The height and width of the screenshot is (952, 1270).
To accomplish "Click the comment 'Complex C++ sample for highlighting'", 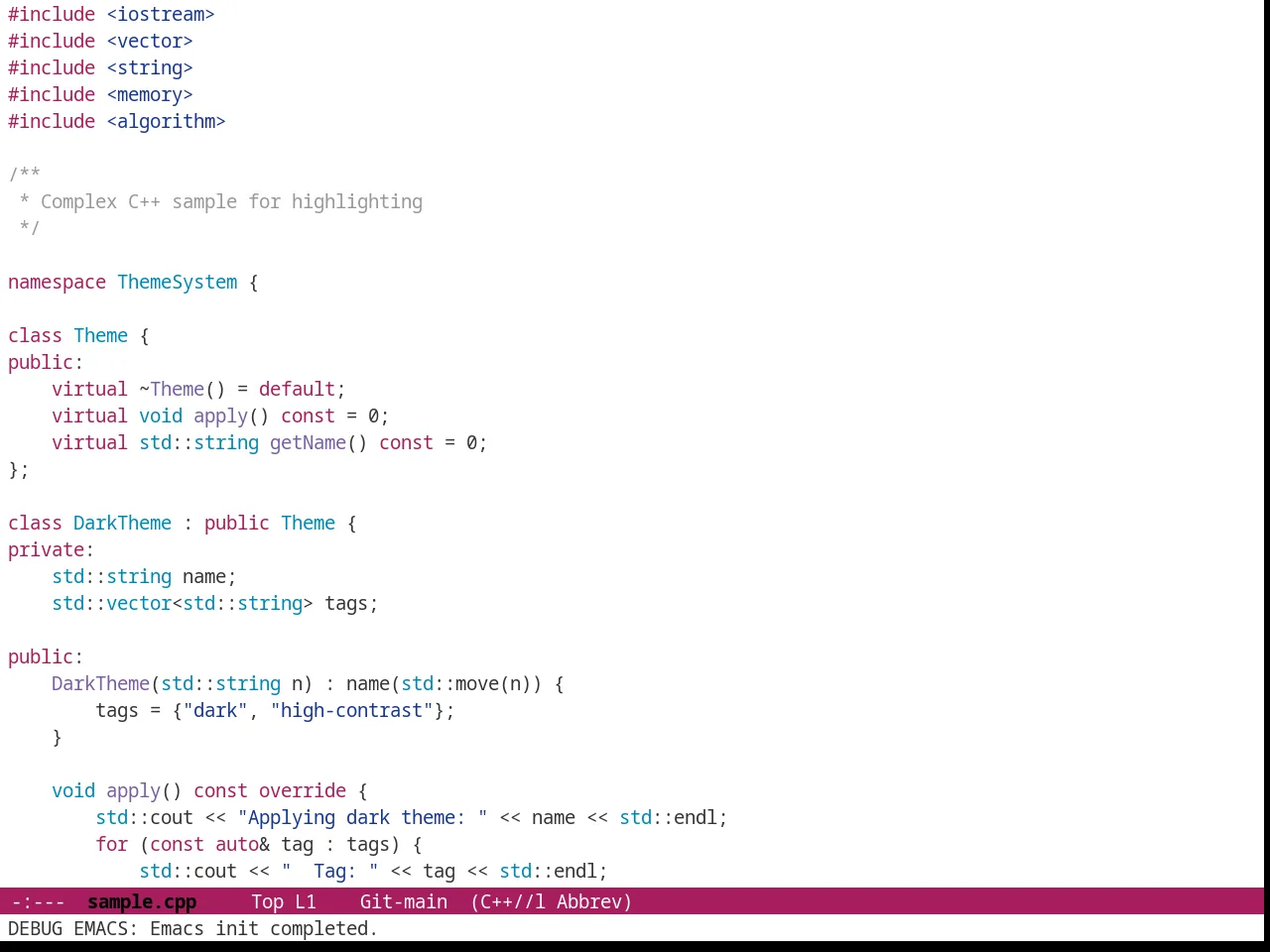I will pos(231,201).
